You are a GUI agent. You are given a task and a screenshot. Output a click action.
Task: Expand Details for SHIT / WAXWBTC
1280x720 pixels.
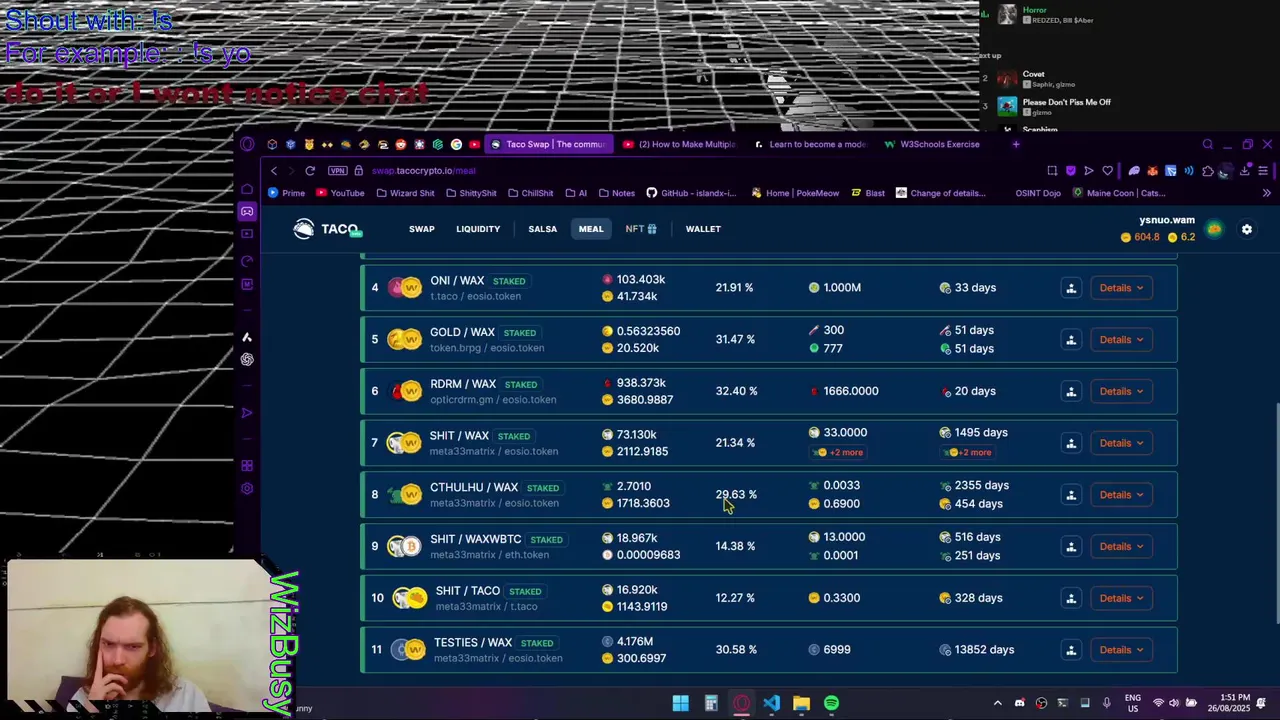tap(1121, 547)
